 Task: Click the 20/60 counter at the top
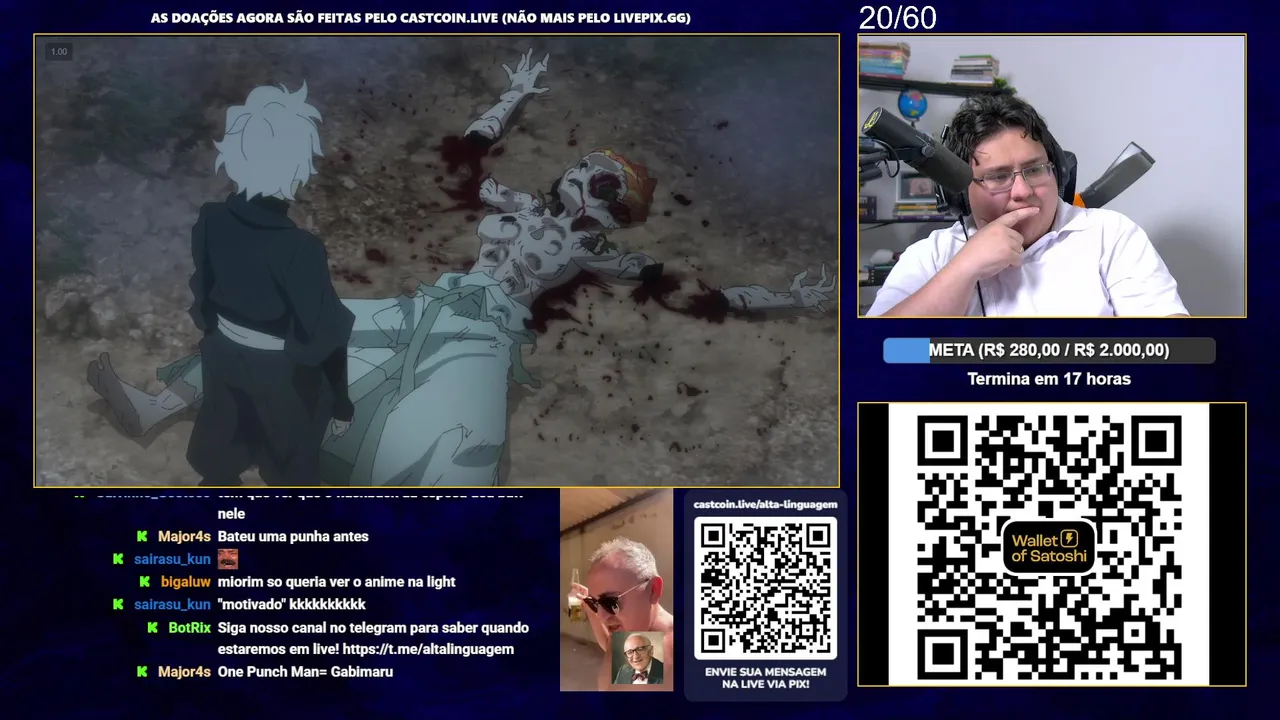click(x=897, y=18)
